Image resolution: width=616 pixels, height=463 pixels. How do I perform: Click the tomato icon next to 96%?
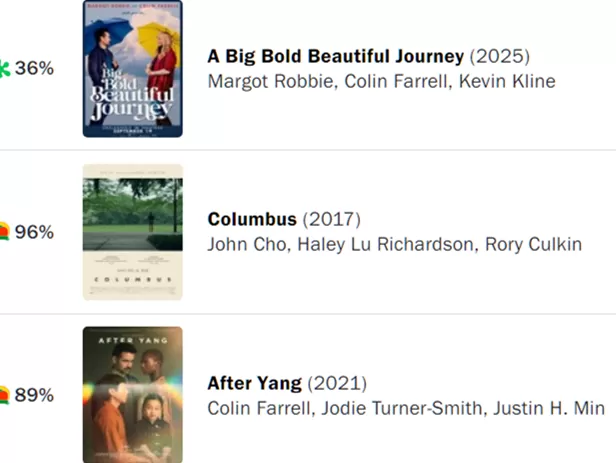4,232
